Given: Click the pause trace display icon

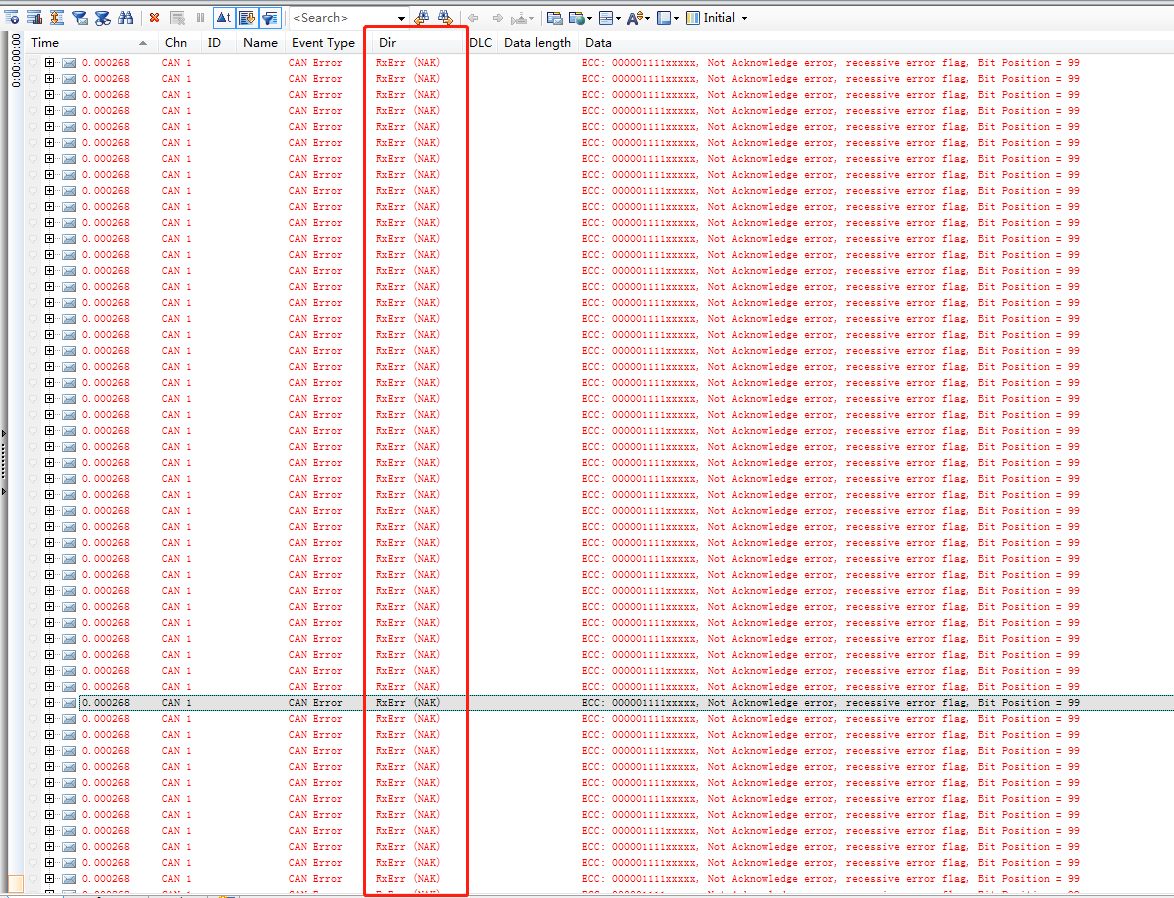Looking at the screenshot, I should point(199,17).
